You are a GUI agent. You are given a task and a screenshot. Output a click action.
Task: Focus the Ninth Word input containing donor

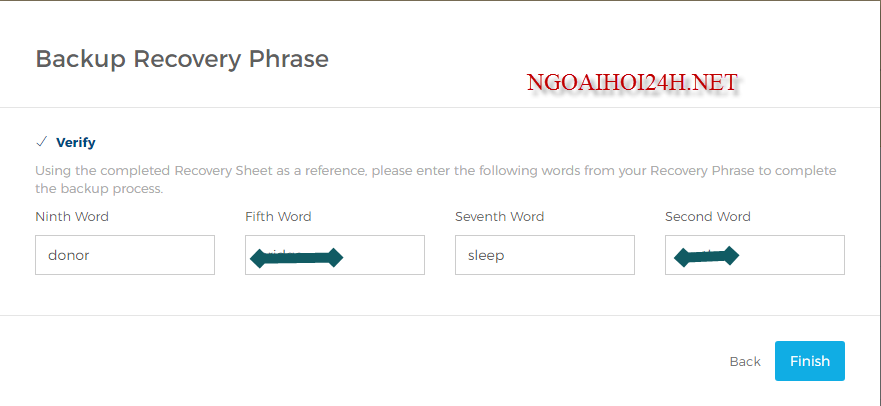pyautogui.click(x=125, y=255)
